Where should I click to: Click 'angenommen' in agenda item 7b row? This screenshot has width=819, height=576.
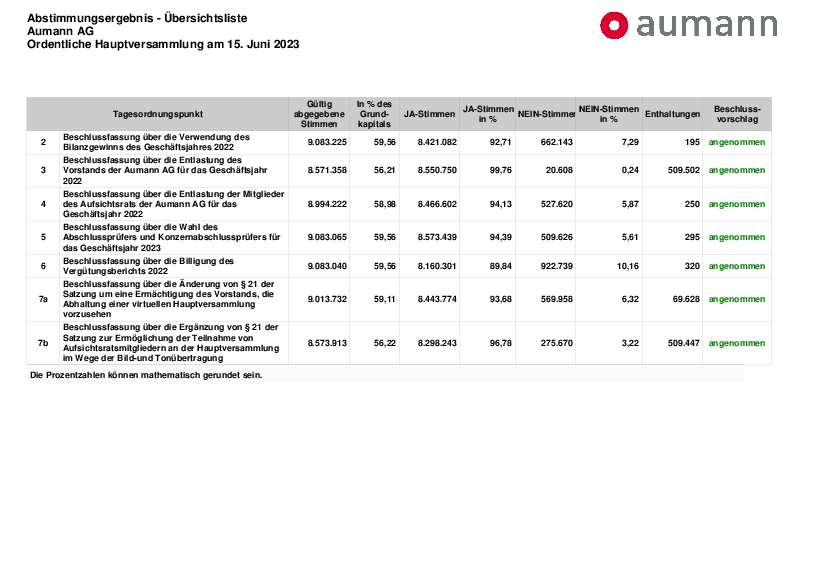coord(737,343)
